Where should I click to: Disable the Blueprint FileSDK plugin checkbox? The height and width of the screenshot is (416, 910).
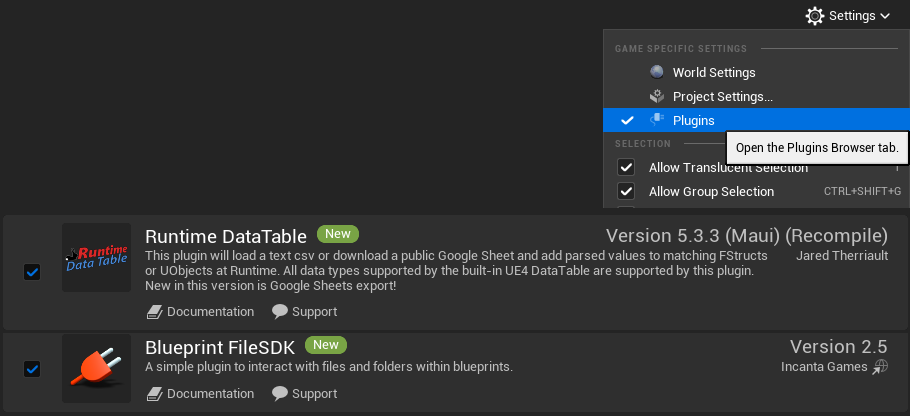click(x=32, y=368)
